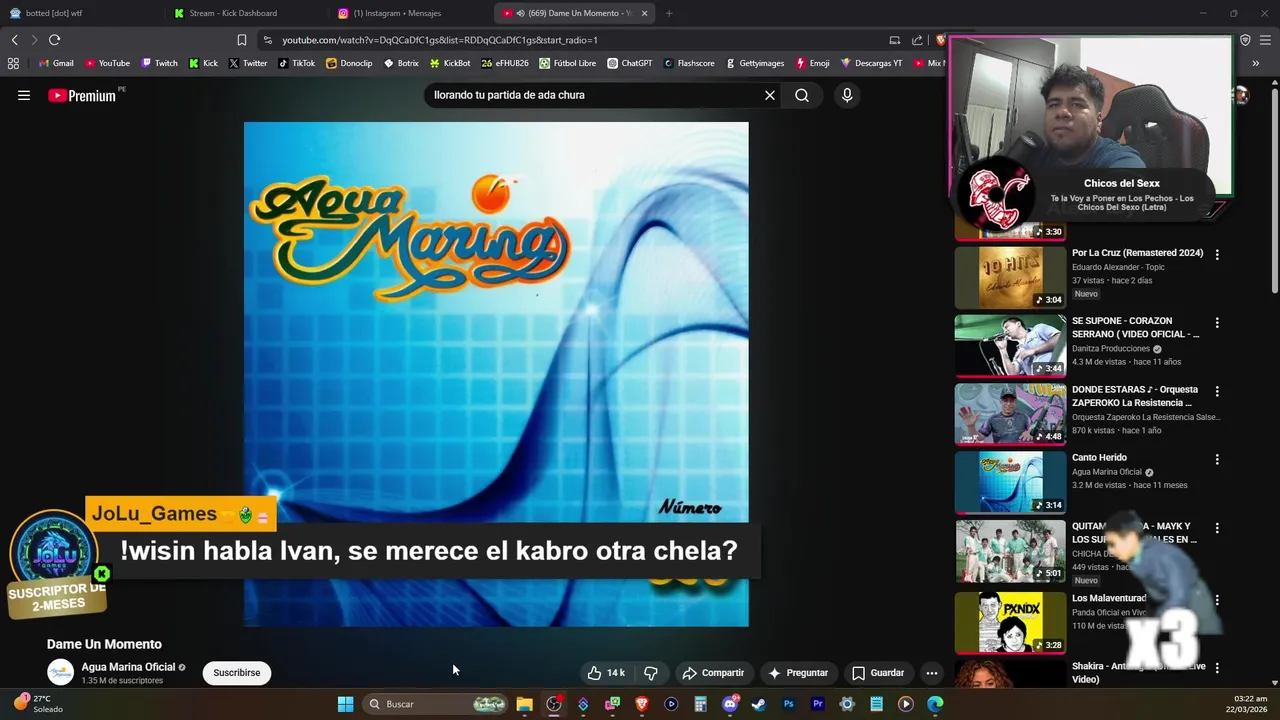
Task: Open options for Por La Cruz video
Action: (x=1217, y=255)
